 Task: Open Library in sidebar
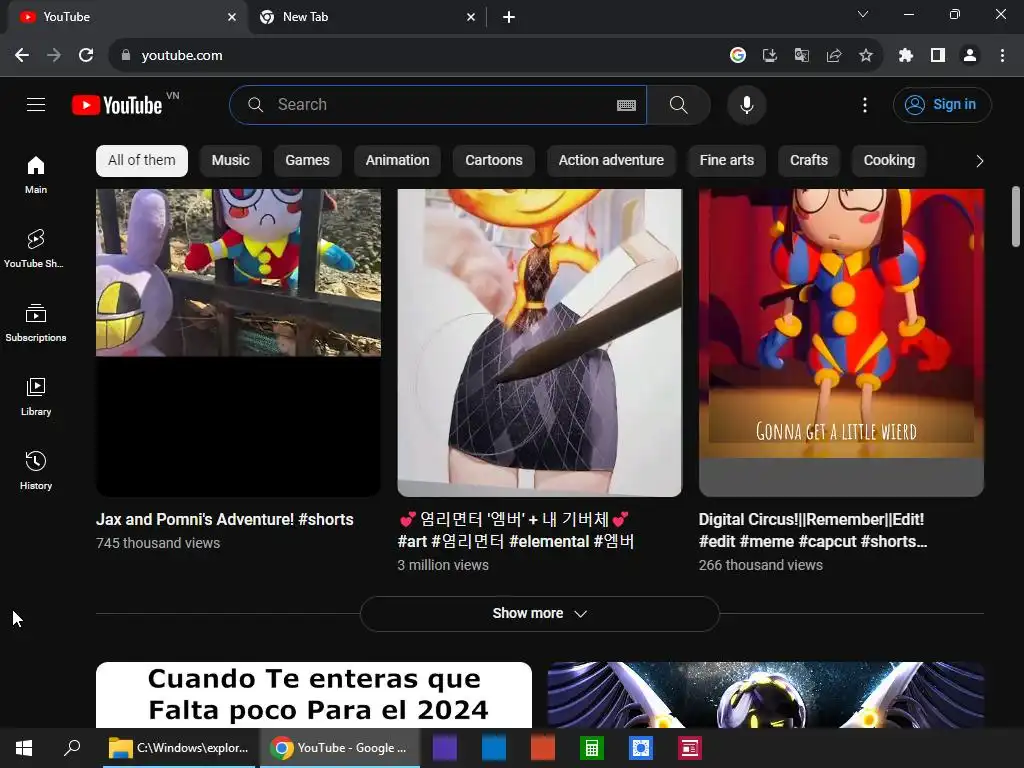click(x=36, y=397)
